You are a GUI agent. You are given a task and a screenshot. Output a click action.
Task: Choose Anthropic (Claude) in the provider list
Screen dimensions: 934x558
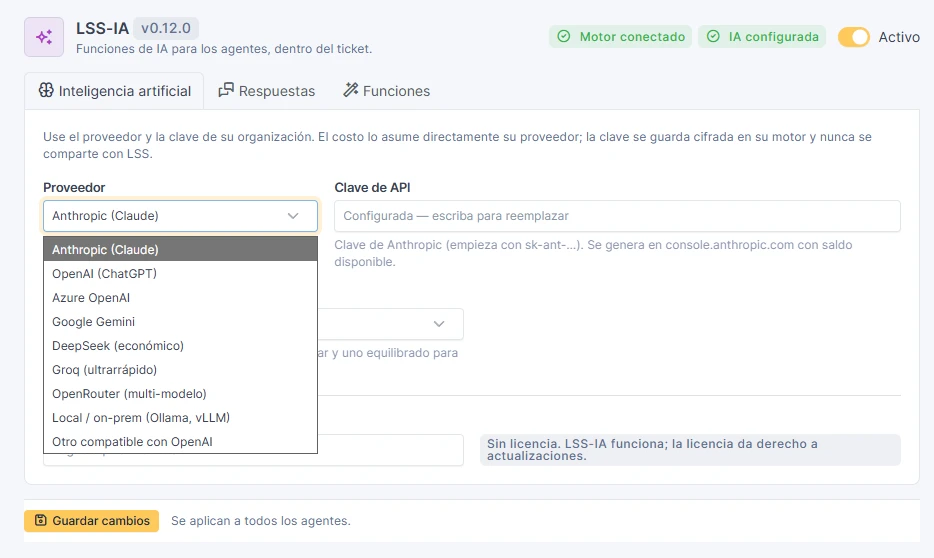(180, 250)
